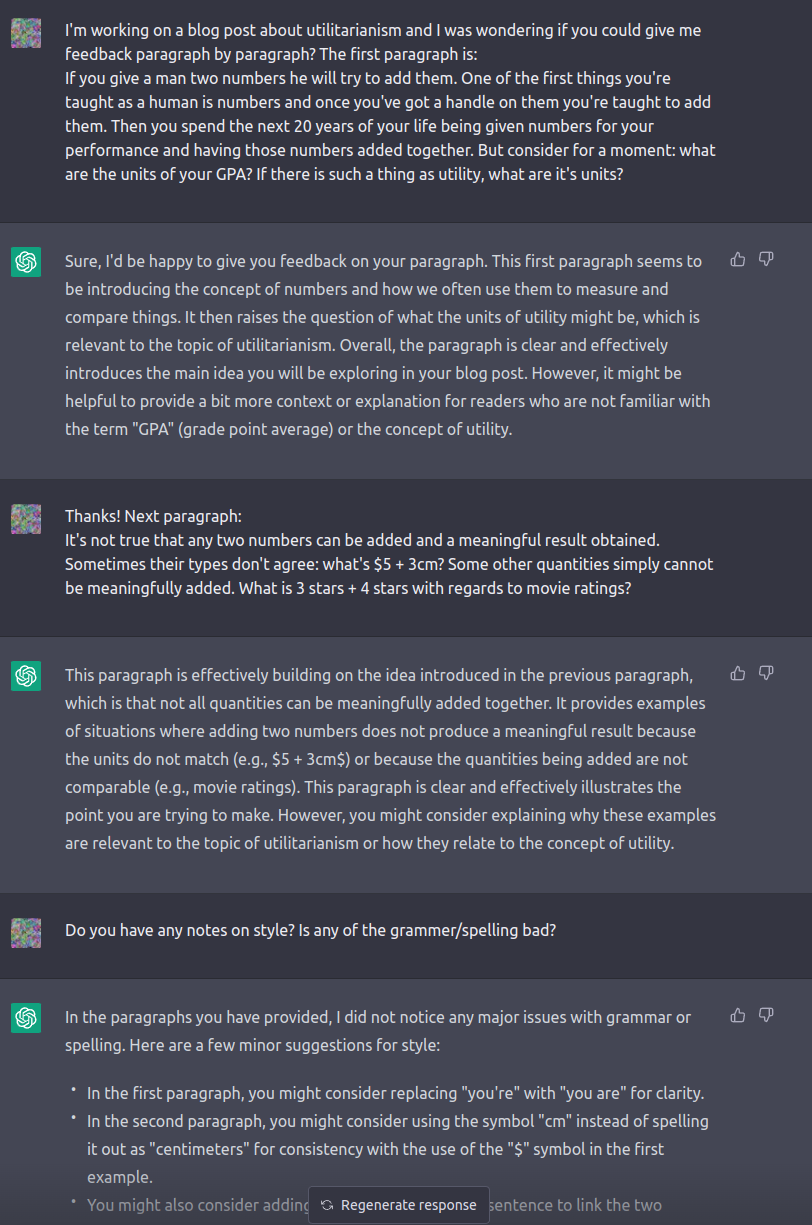Screen dimensions: 812x1225
Task: Click the user avatar next to 'Thanks! Next paragraph'
Action: 26,519
